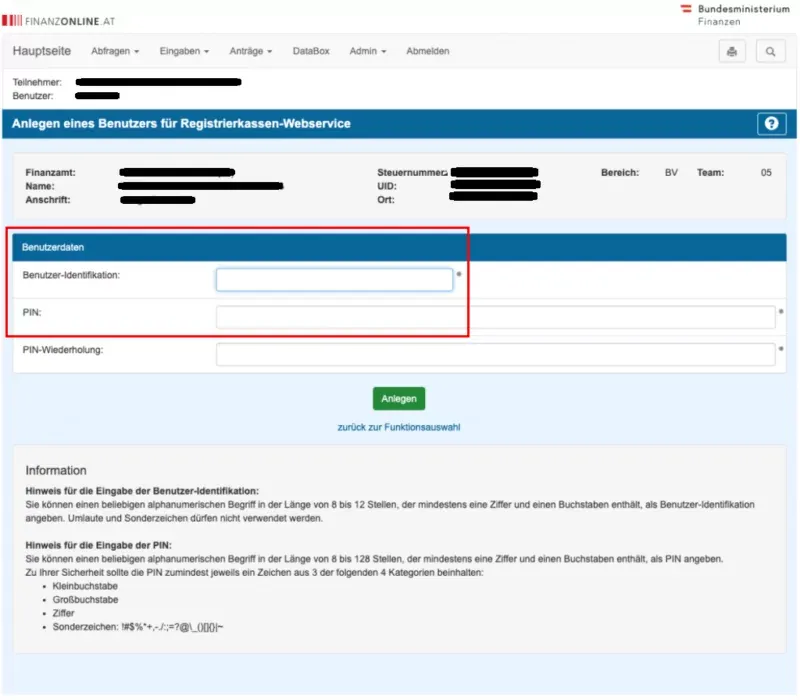The height and width of the screenshot is (700, 800).
Task: Log out via Abmelden
Action: (428, 51)
